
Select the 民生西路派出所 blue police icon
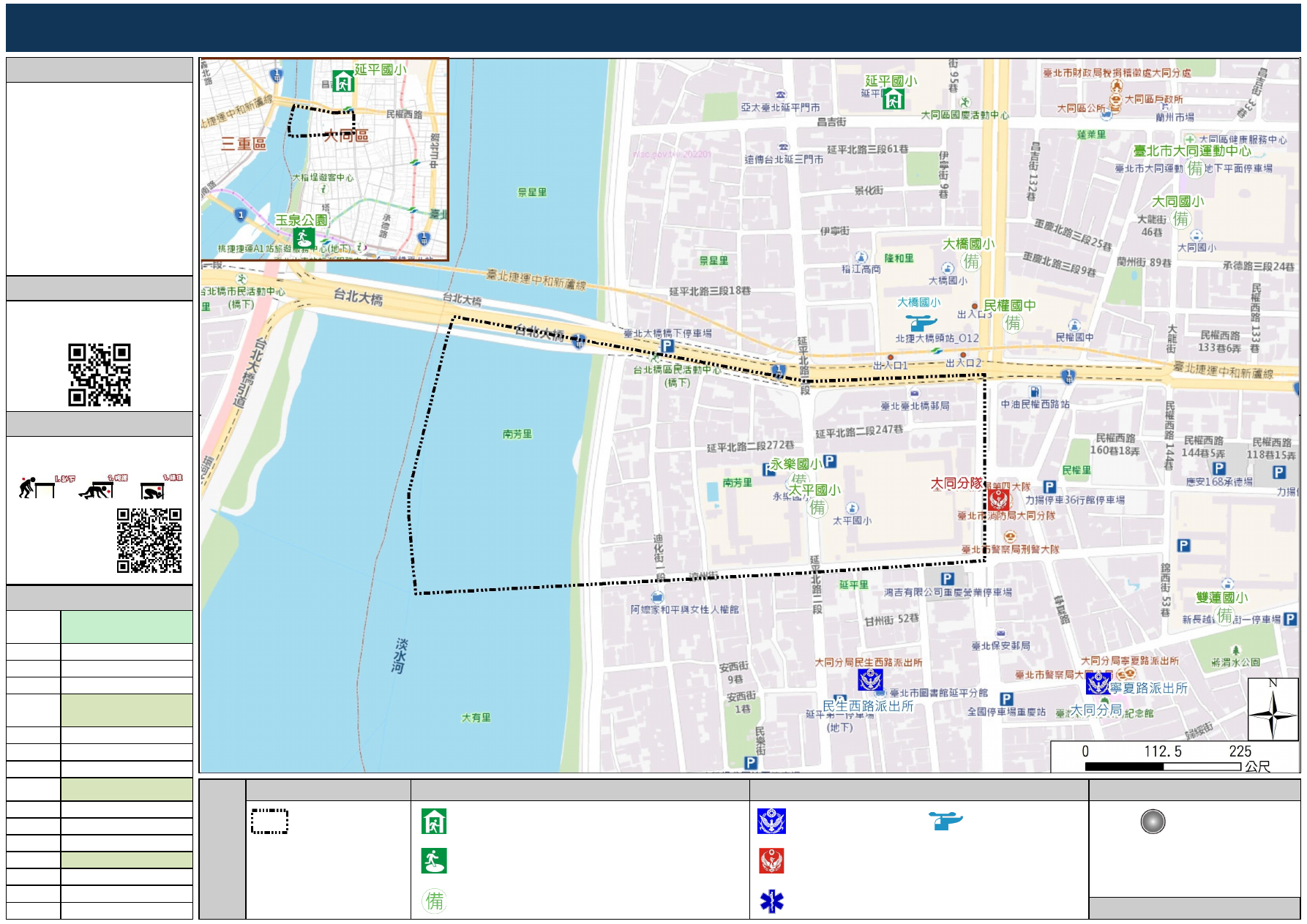click(869, 680)
